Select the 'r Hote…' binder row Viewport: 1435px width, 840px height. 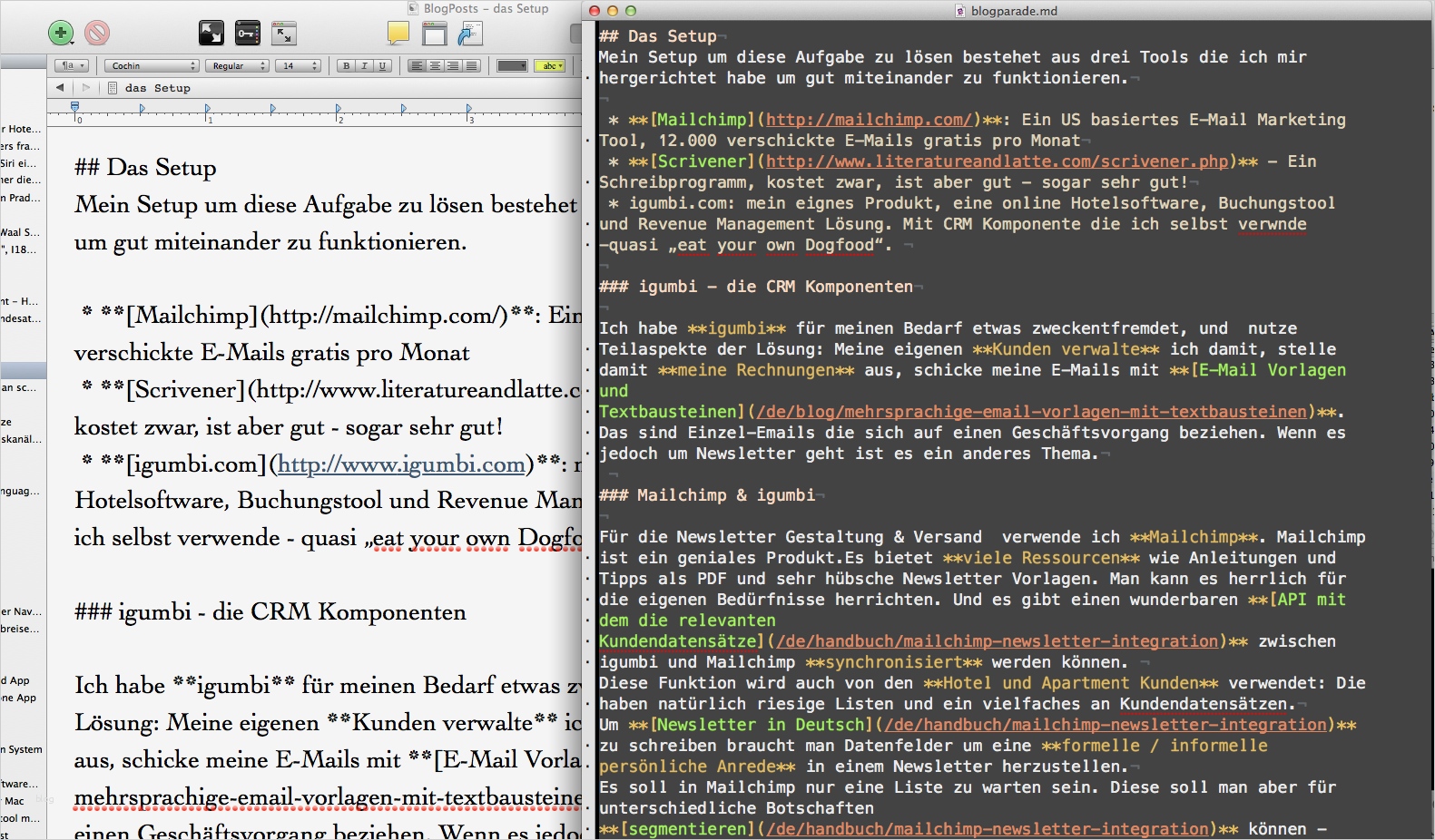[20, 129]
